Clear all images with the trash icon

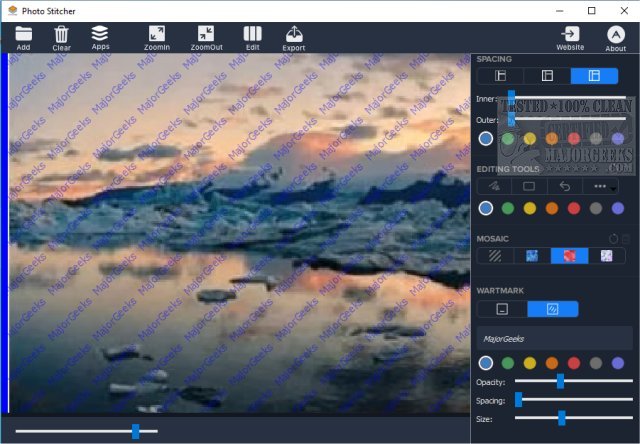(x=61, y=34)
